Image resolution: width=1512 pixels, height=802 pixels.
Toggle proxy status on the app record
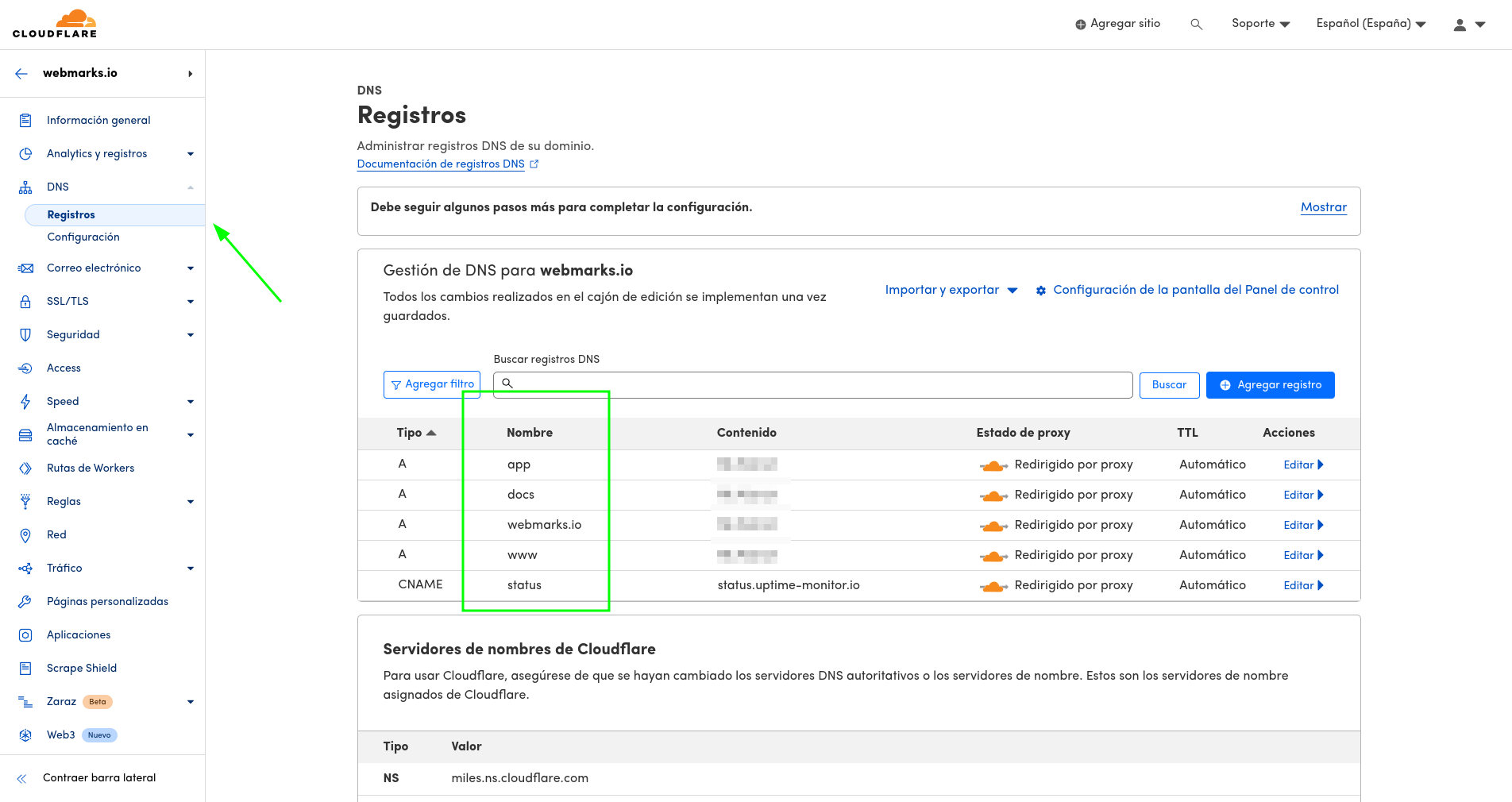[993, 465]
